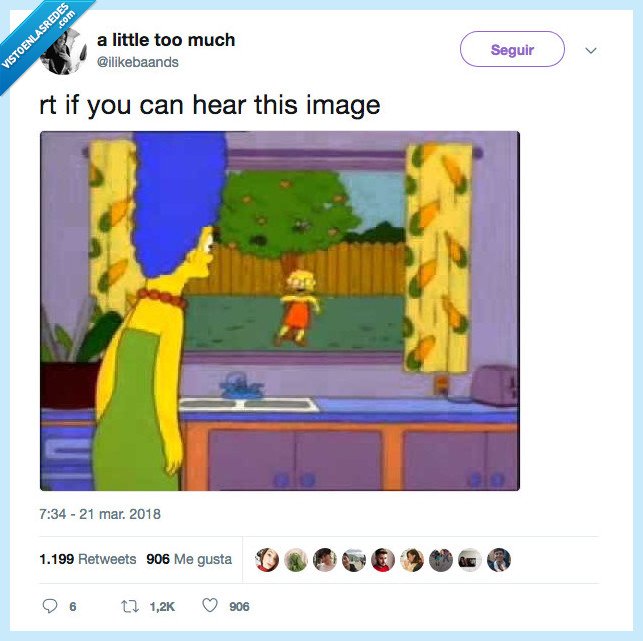The width and height of the screenshot is (643, 641).
Task: Open the liker avatar wearing red shirt
Action: 383,560
